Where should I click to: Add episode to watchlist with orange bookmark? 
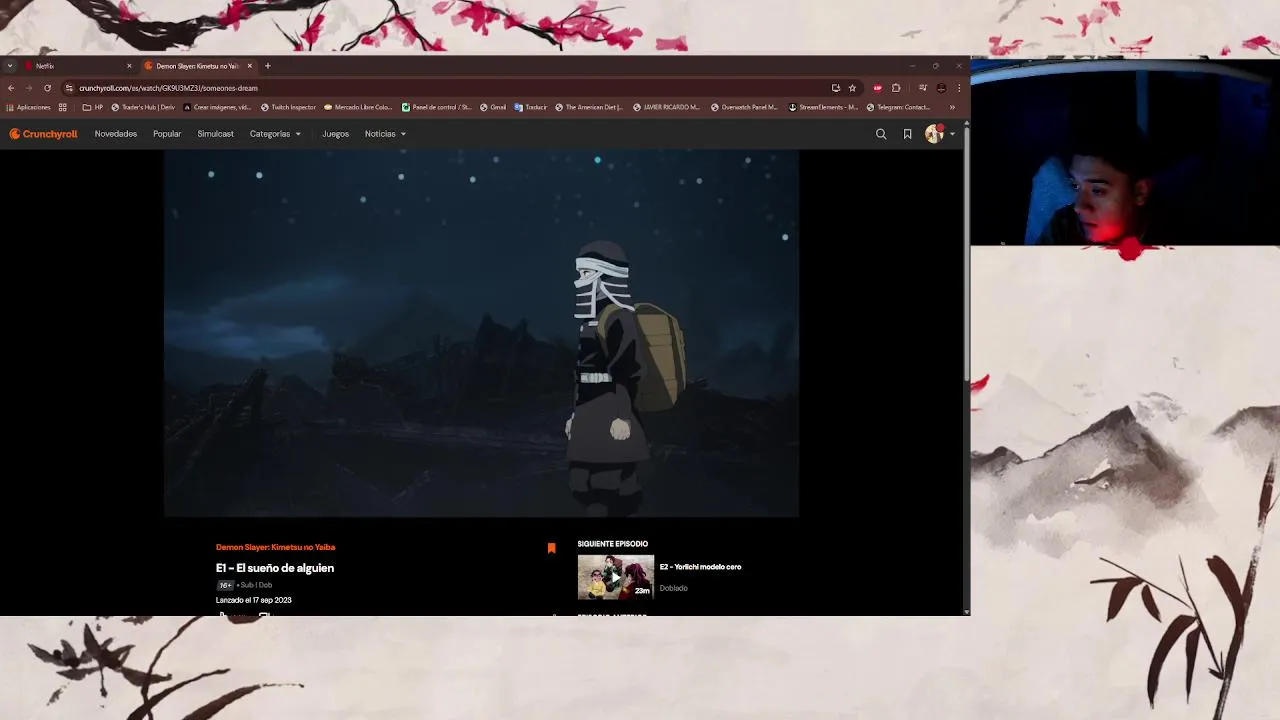(551, 548)
